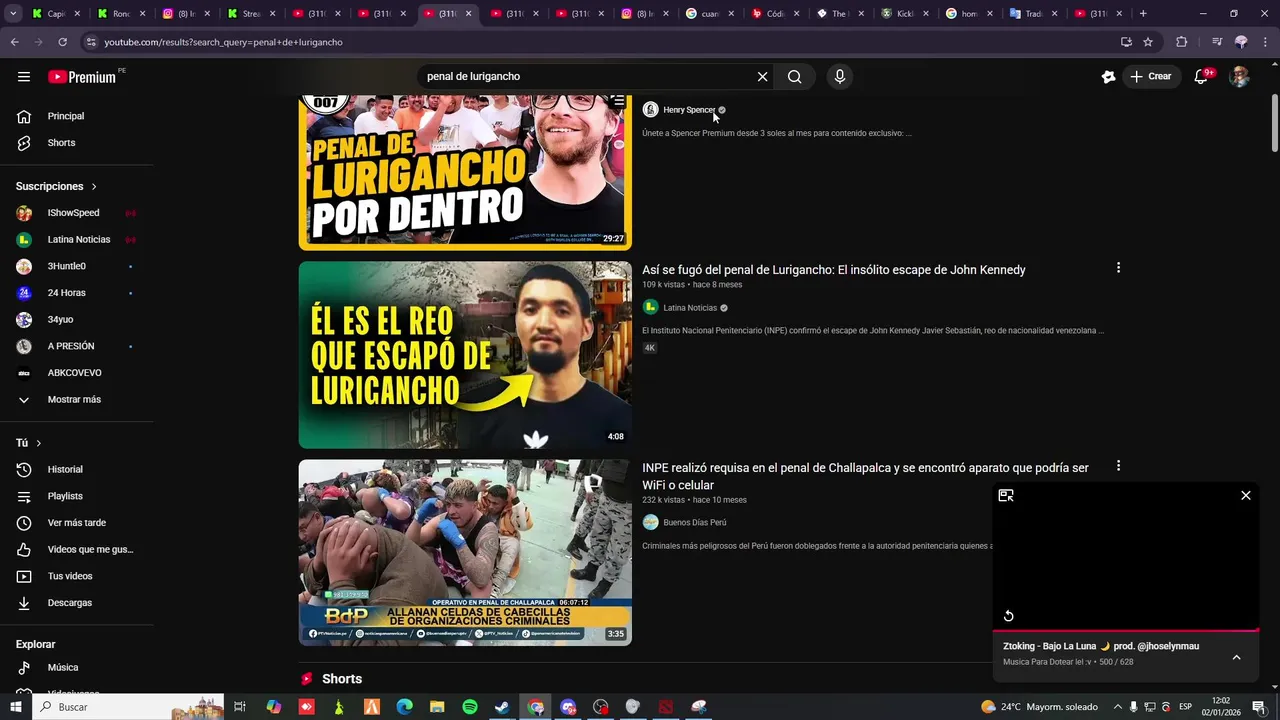Image resolution: width=1280 pixels, height=720 pixels.
Task: Expand Suscripciones section
Action: coord(57,186)
